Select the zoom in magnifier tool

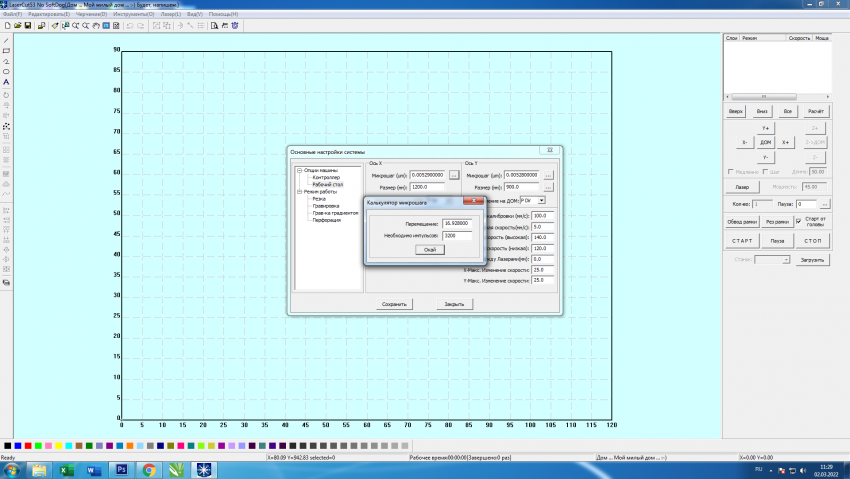[75, 25]
